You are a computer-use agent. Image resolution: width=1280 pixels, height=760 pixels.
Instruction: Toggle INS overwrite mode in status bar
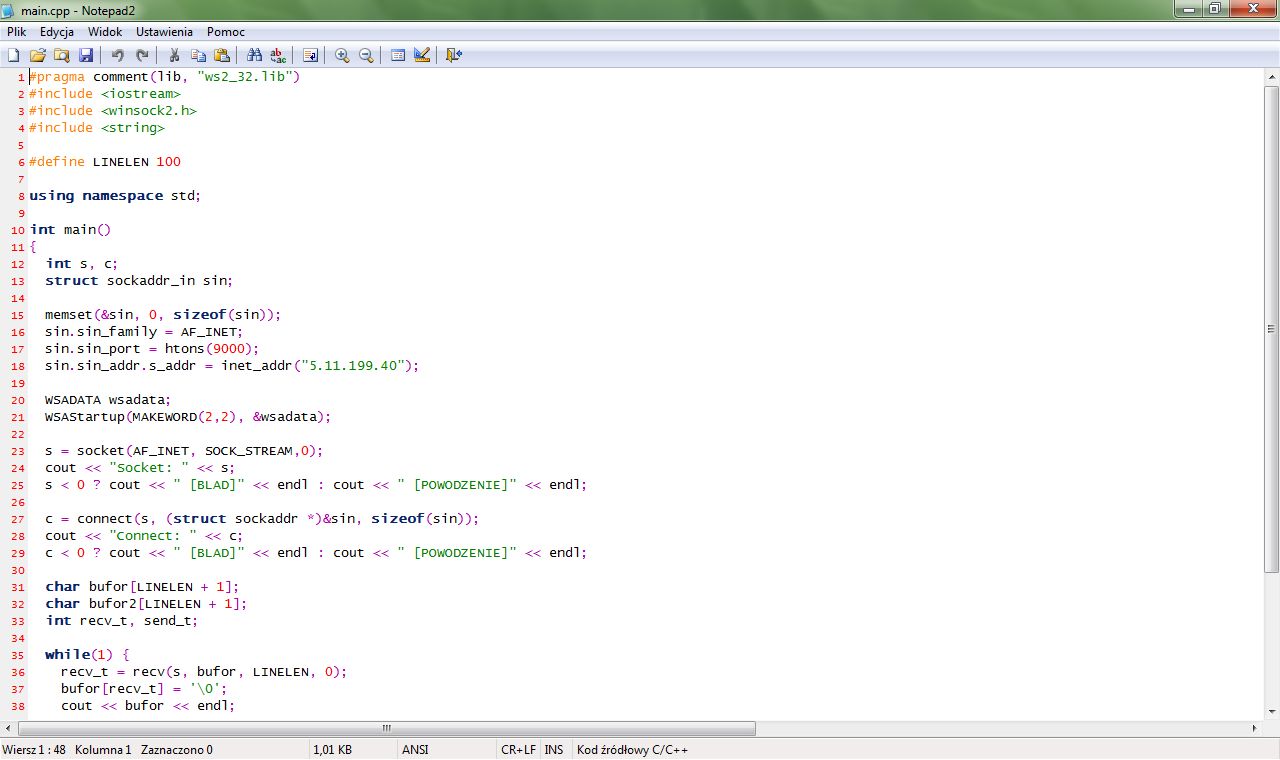click(x=554, y=749)
